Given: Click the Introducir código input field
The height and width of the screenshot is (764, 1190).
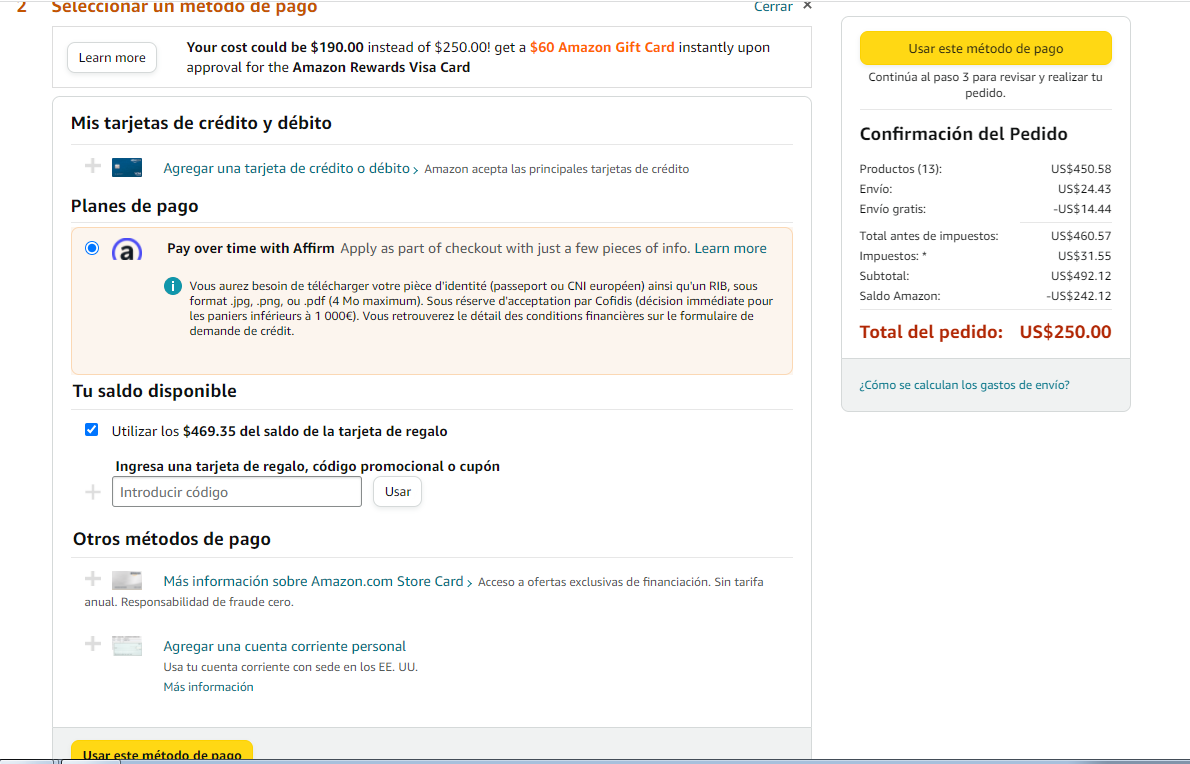Looking at the screenshot, I should (236, 492).
